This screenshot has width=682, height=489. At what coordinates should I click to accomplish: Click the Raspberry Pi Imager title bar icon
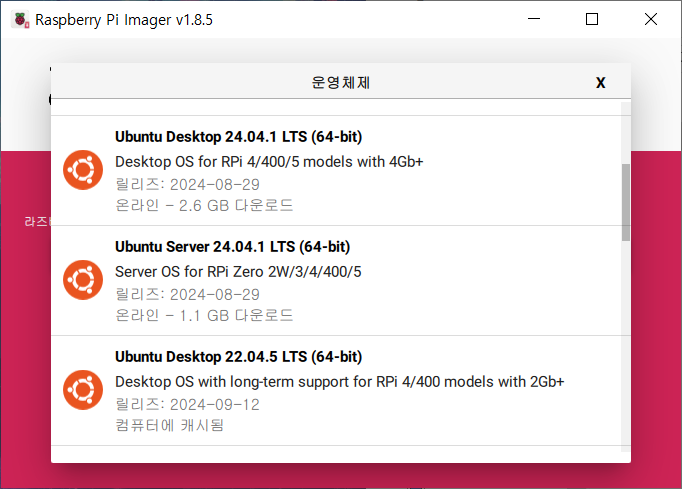(20, 20)
